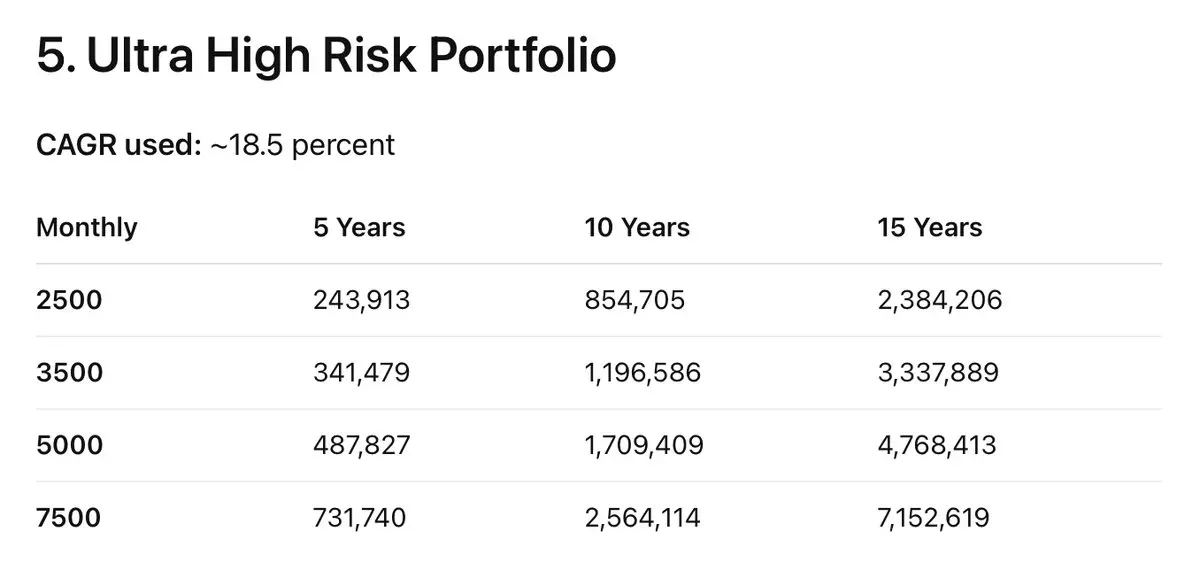Select the 2500 monthly row label
Viewport: 1200px width, 570px height.
pos(69,300)
